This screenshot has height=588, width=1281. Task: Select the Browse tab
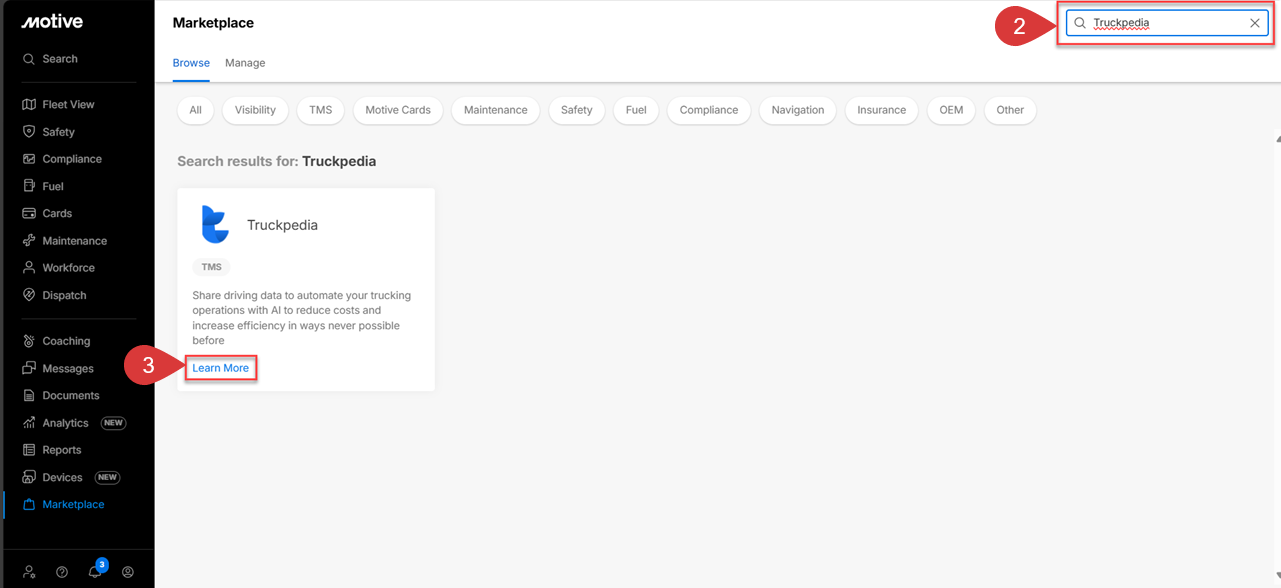tap(190, 62)
